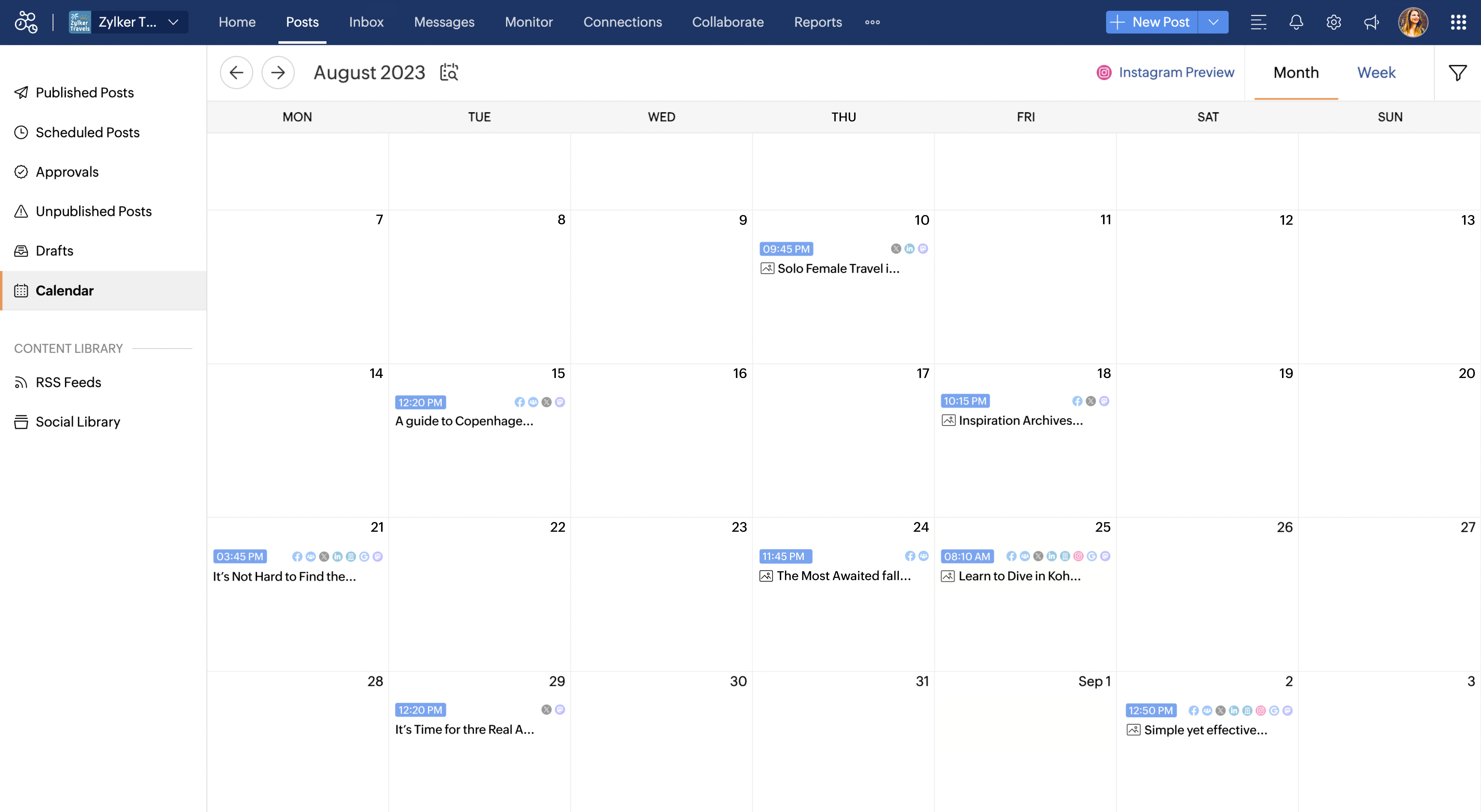1481x812 pixels.
Task: Click the 03:45 PM time tag
Action: click(x=240, y=557)
